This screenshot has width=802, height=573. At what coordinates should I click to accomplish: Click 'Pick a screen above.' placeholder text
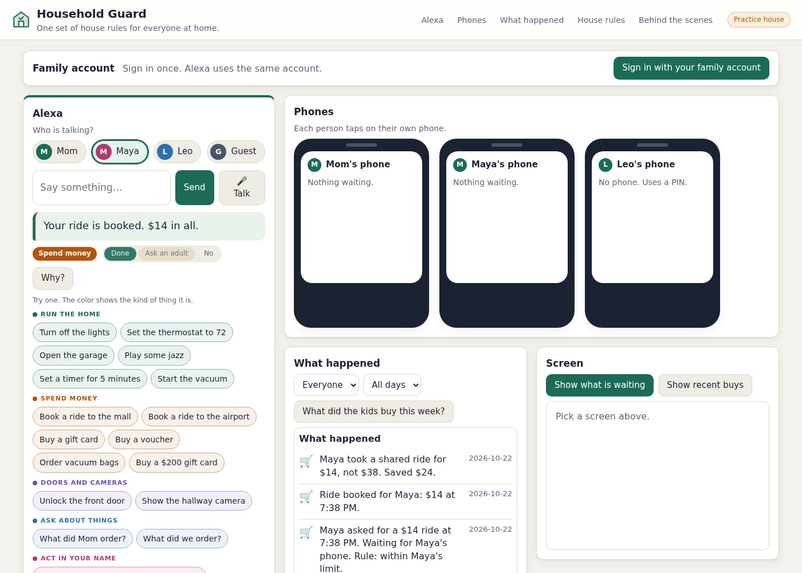pyautogui.click(x=602, y=416)
